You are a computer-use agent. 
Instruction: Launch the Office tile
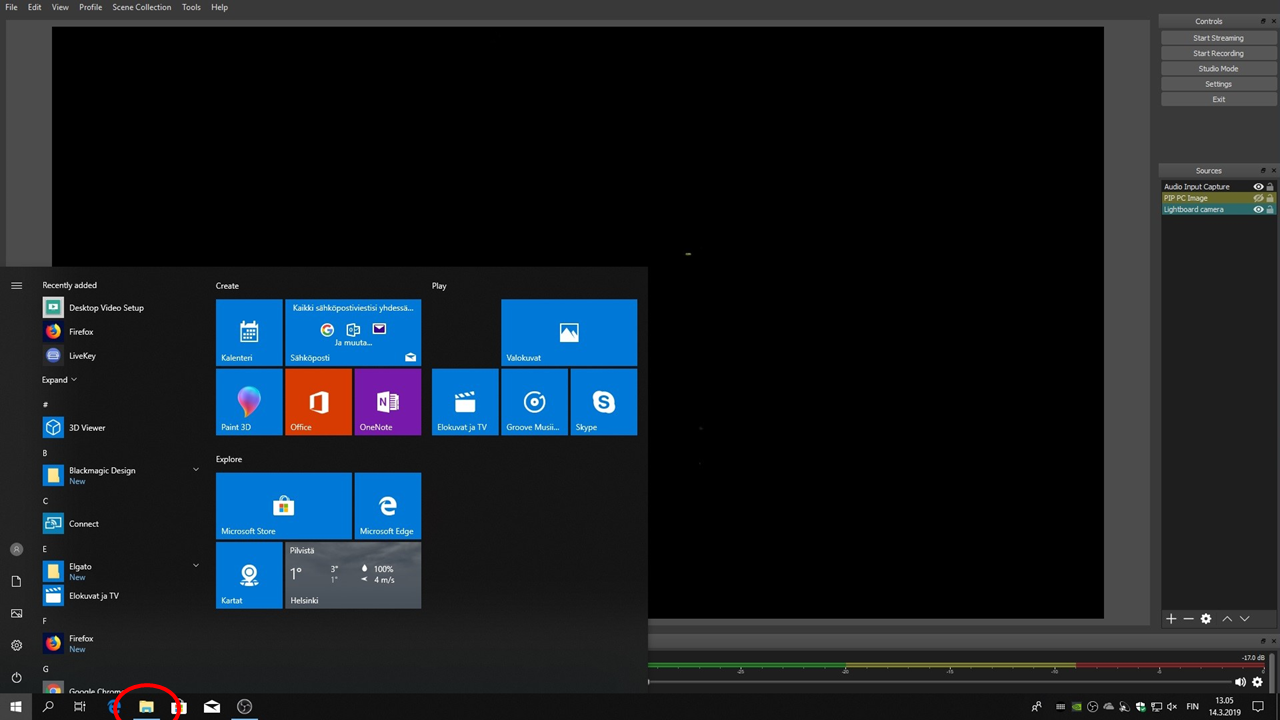pos(318,402)
